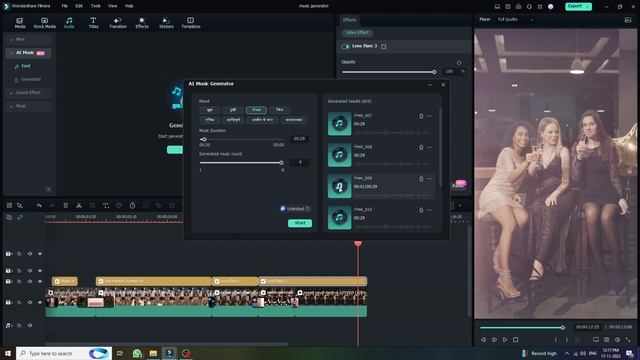This screenshot has width=640, height=360.
Task: Enter fullscreen preview from player controls
Action: pyautogui.click(x=628, y=340)
